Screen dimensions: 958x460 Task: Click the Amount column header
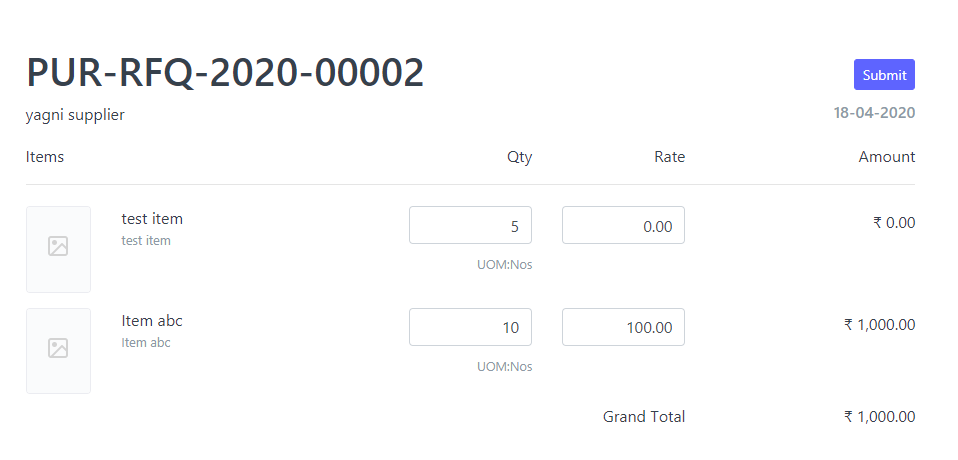coord(887,157)
